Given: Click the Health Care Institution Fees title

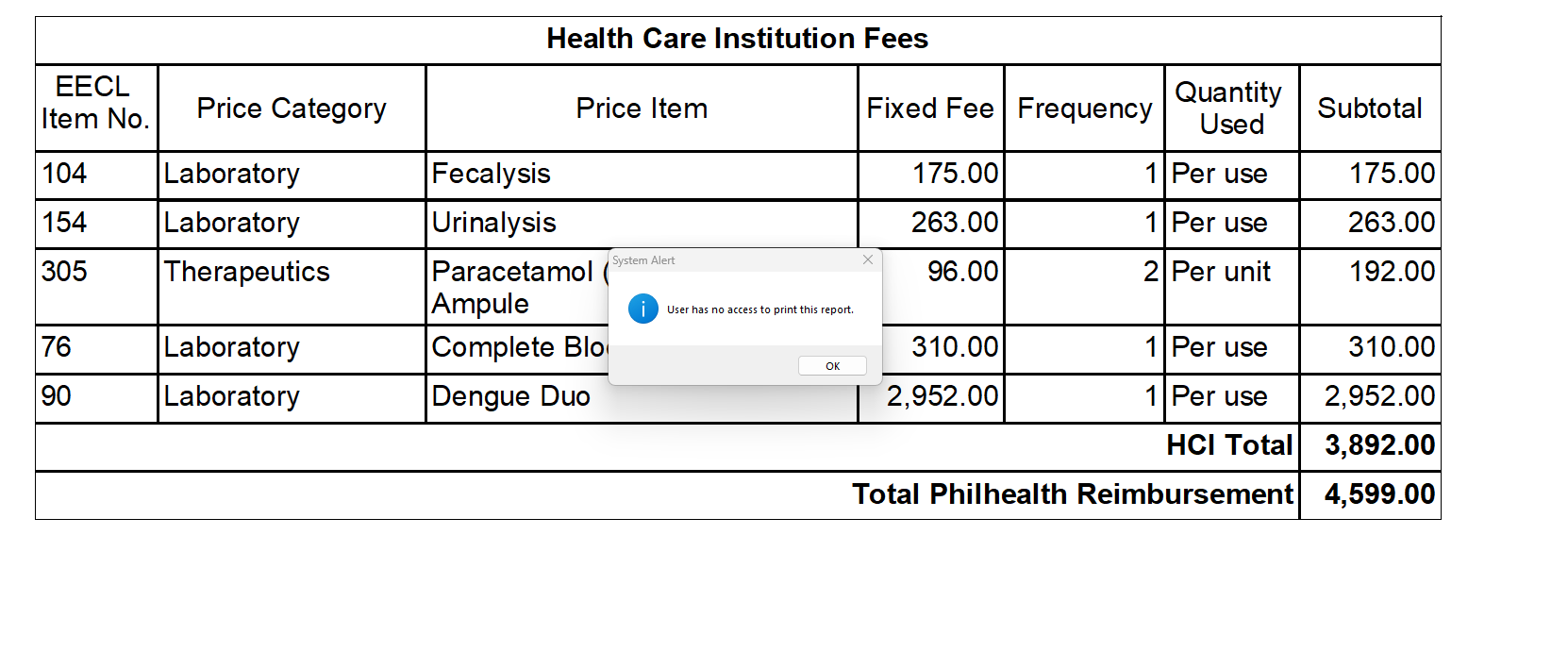Looking at the screenshot, I should [737, 39].
